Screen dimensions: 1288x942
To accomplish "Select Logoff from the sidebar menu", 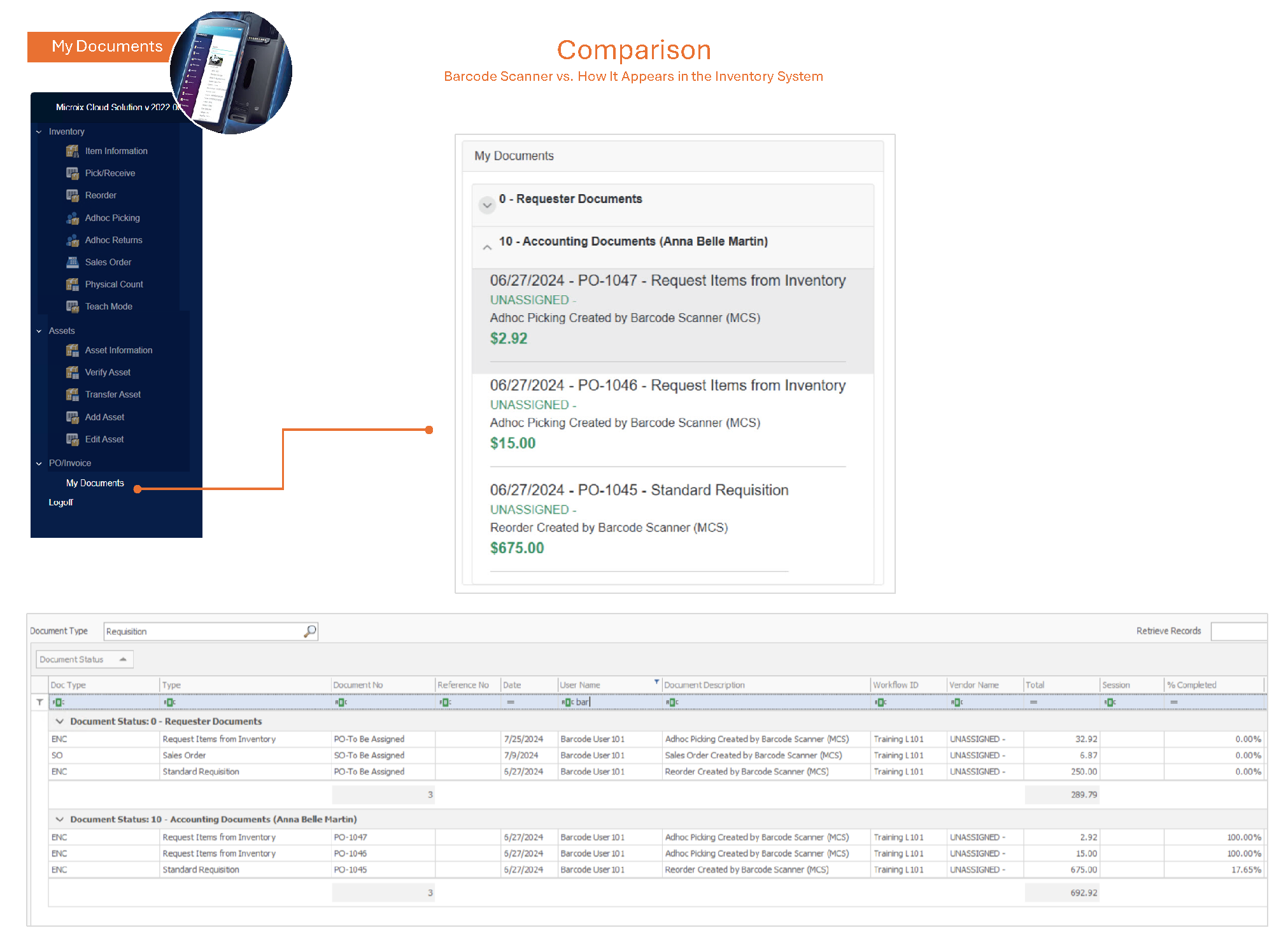I will [60, 502].
